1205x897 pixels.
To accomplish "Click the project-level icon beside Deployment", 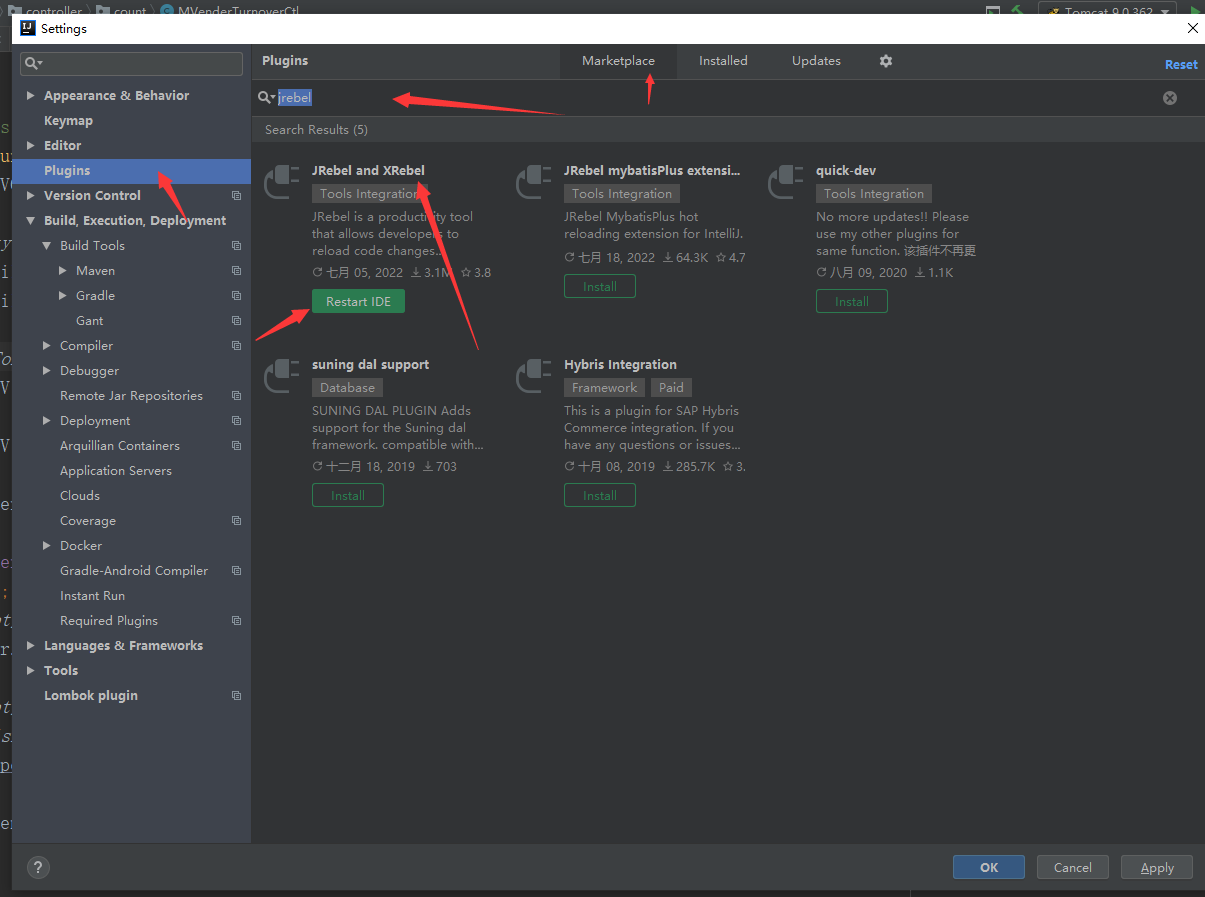I will point(237,421).
